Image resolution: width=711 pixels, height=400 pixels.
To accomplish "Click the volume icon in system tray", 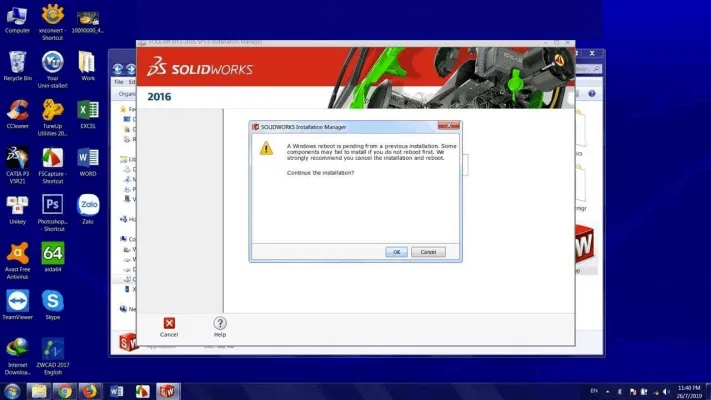I will coord(666,392).
